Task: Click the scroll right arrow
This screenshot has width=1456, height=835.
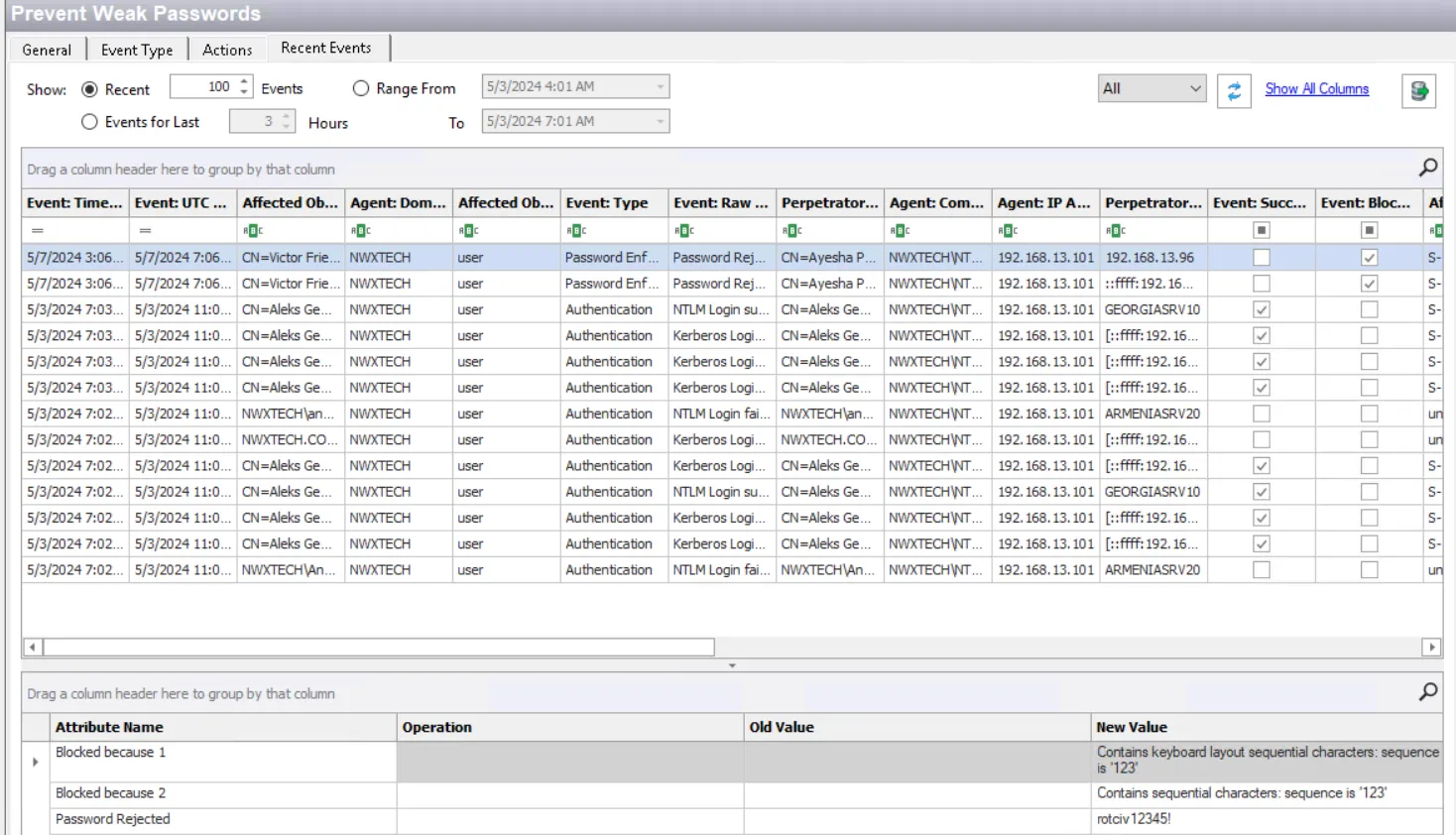Action: click(x=1431, y=648)
